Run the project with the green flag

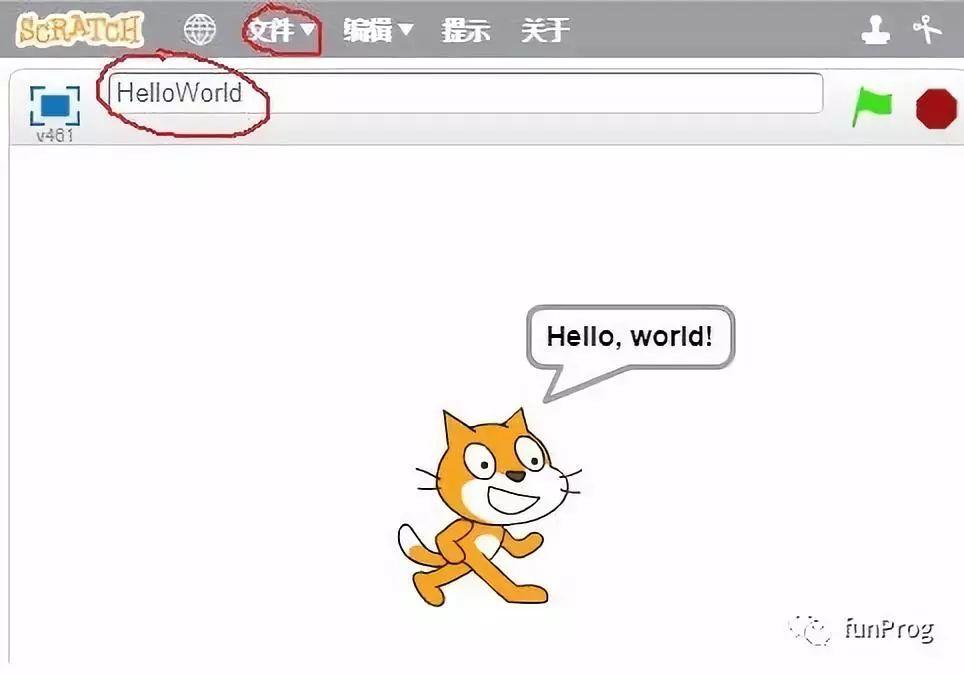pyautogui.click(x=872, y=107)
